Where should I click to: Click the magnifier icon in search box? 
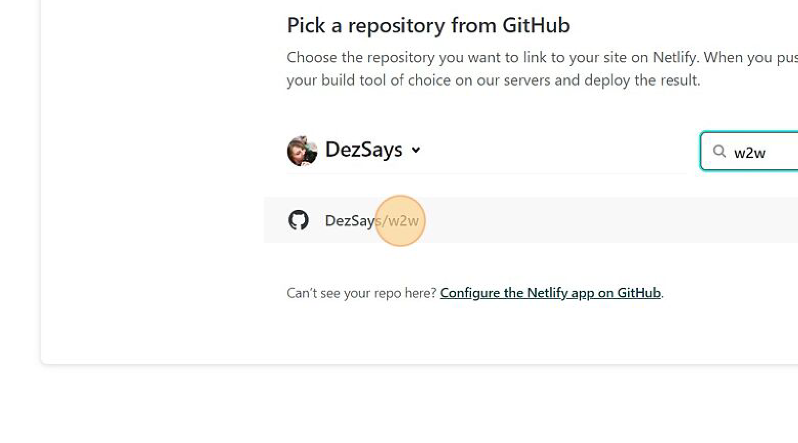[719, 152]
